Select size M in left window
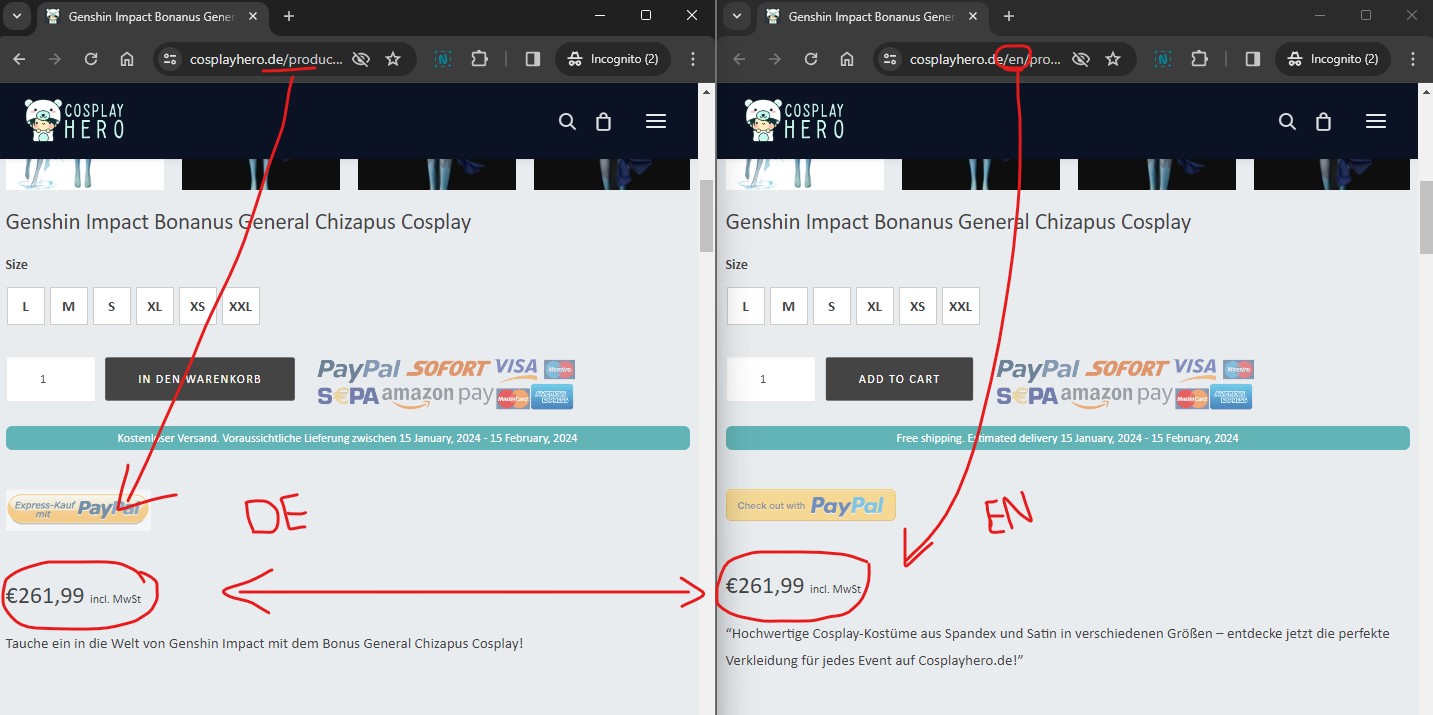1433x715 pixels. [68, 307]
